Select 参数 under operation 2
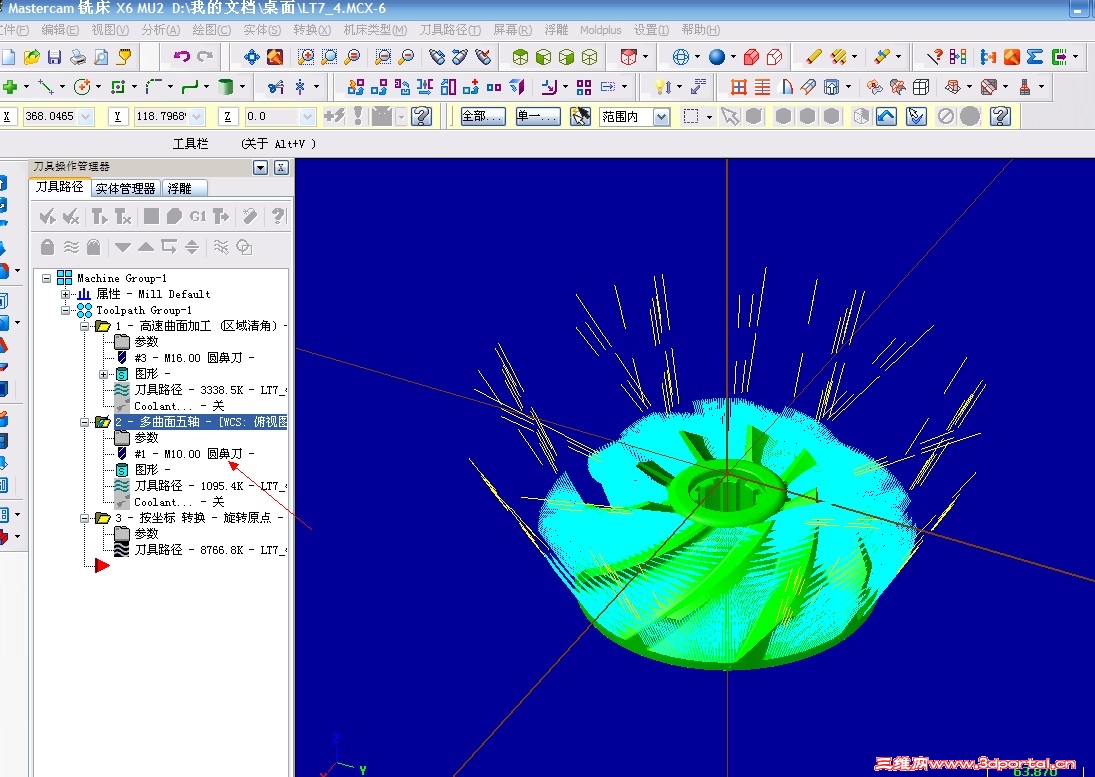 coord(147,438)
